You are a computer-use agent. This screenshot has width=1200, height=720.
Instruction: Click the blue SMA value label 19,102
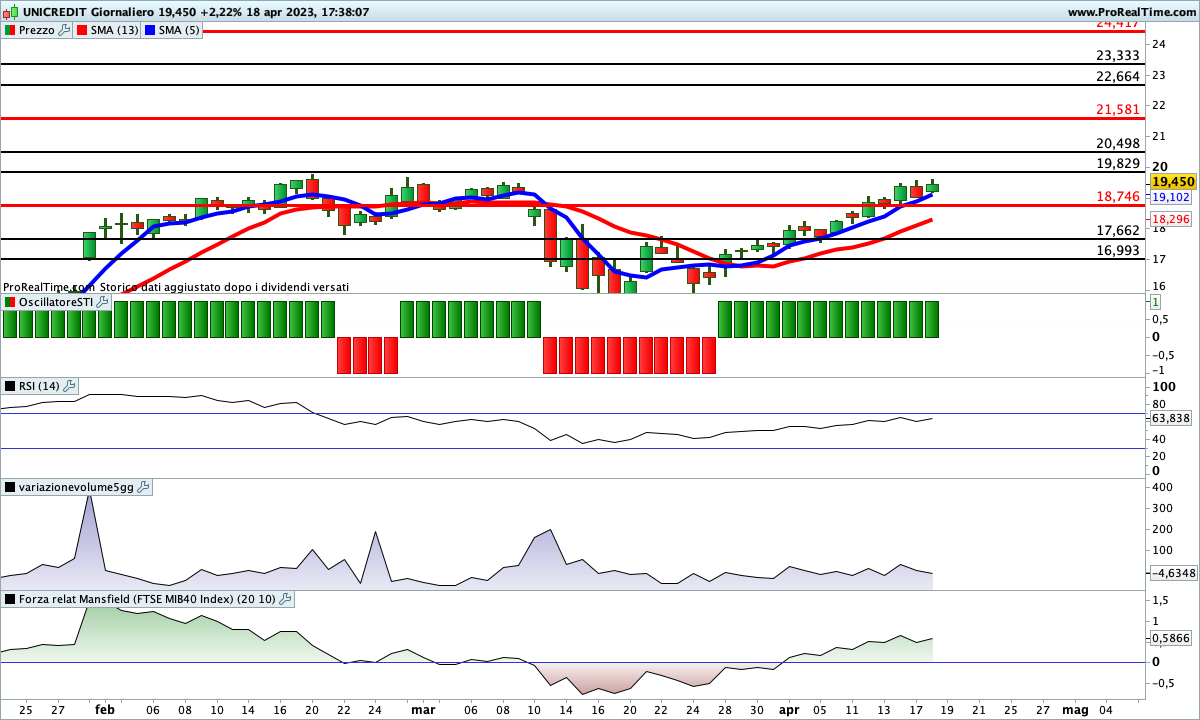point(1171,198)
